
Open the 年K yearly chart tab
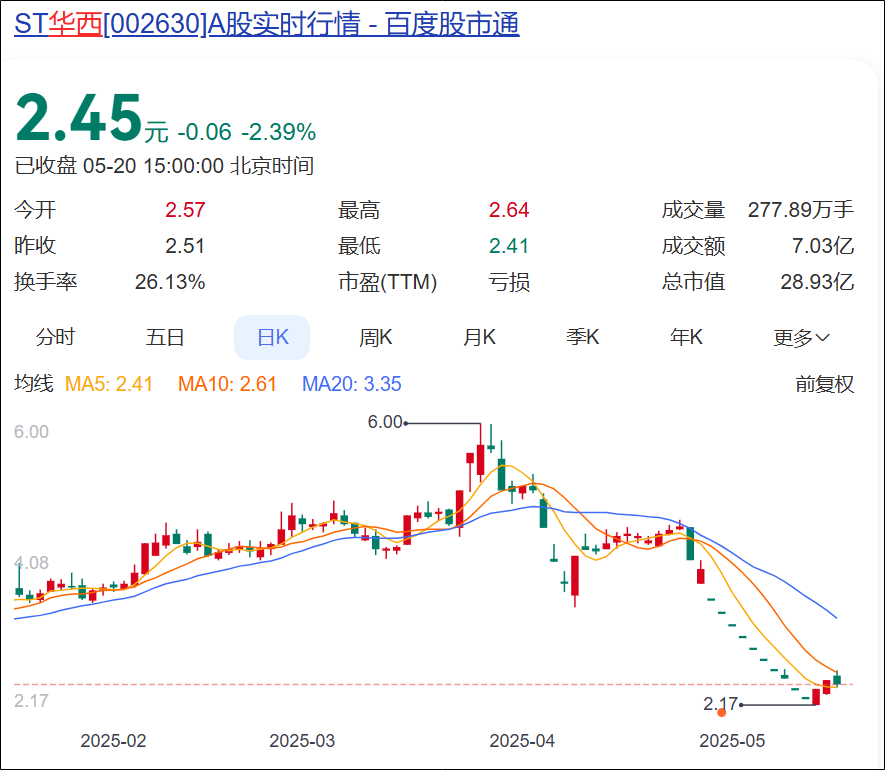(686, 338)
